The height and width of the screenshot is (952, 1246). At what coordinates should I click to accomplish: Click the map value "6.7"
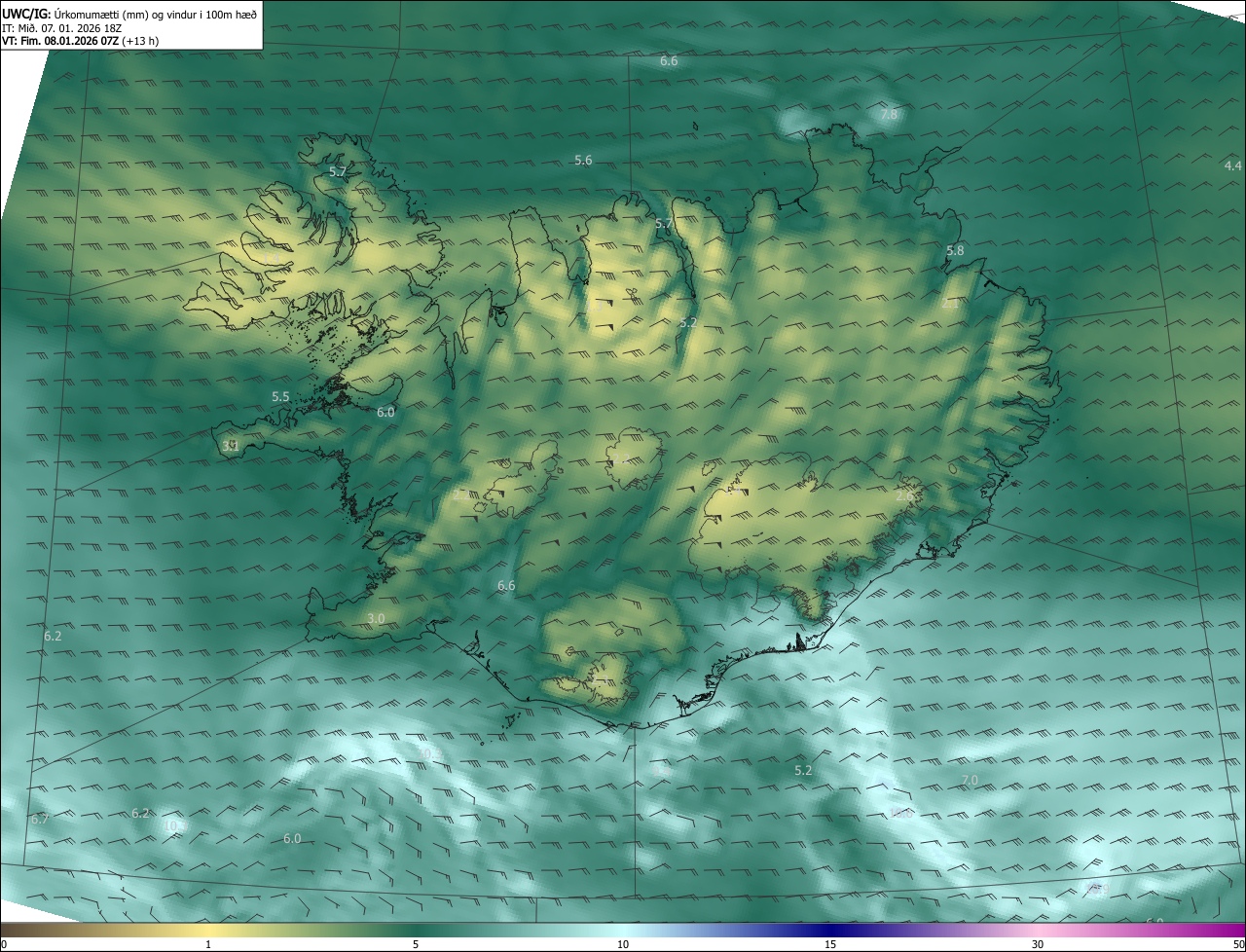(39, 820)
